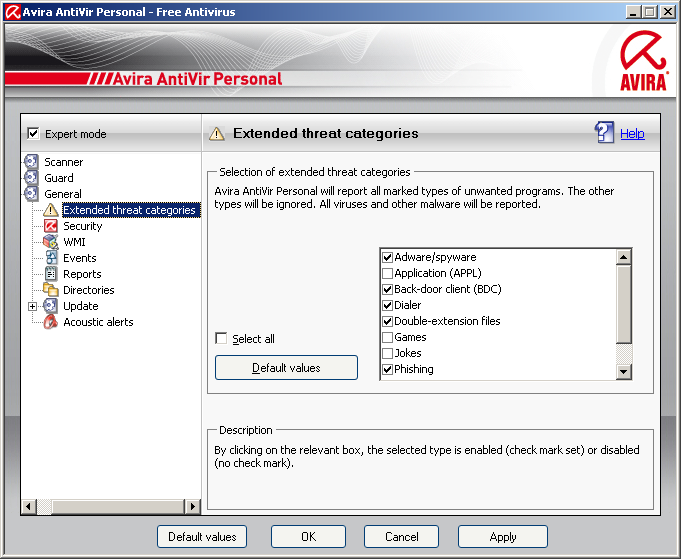
Task: Click the Reports document icon
Action: pos(51,274)
